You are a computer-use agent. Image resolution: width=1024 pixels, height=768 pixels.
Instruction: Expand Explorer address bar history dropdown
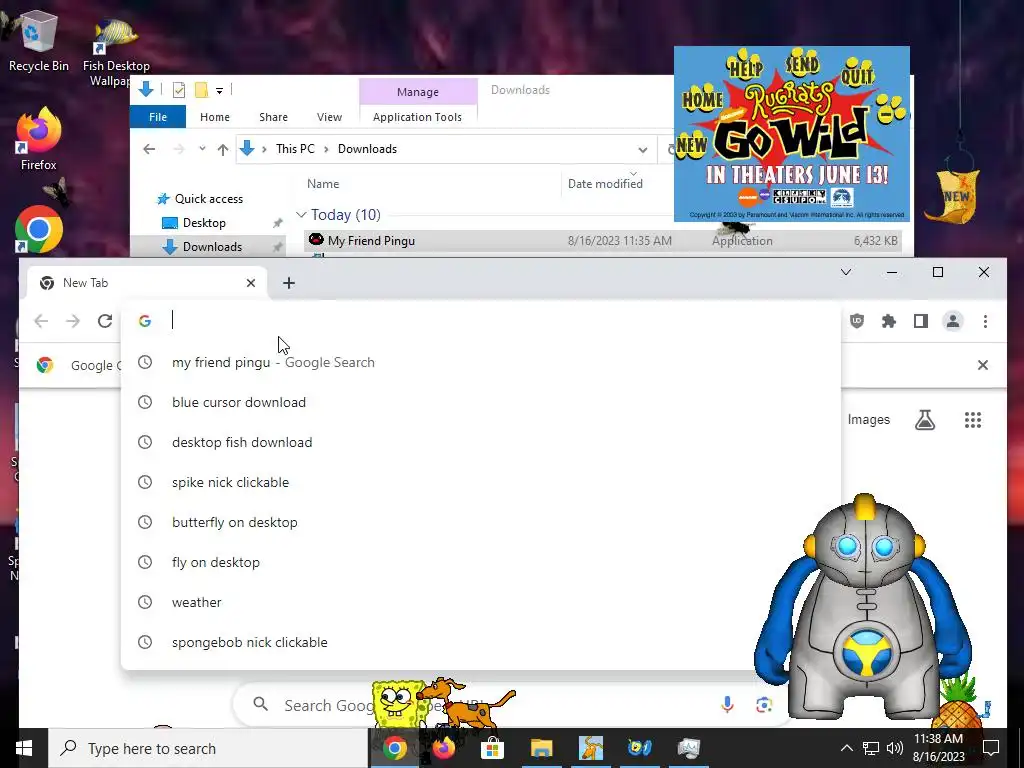[643, 150]
